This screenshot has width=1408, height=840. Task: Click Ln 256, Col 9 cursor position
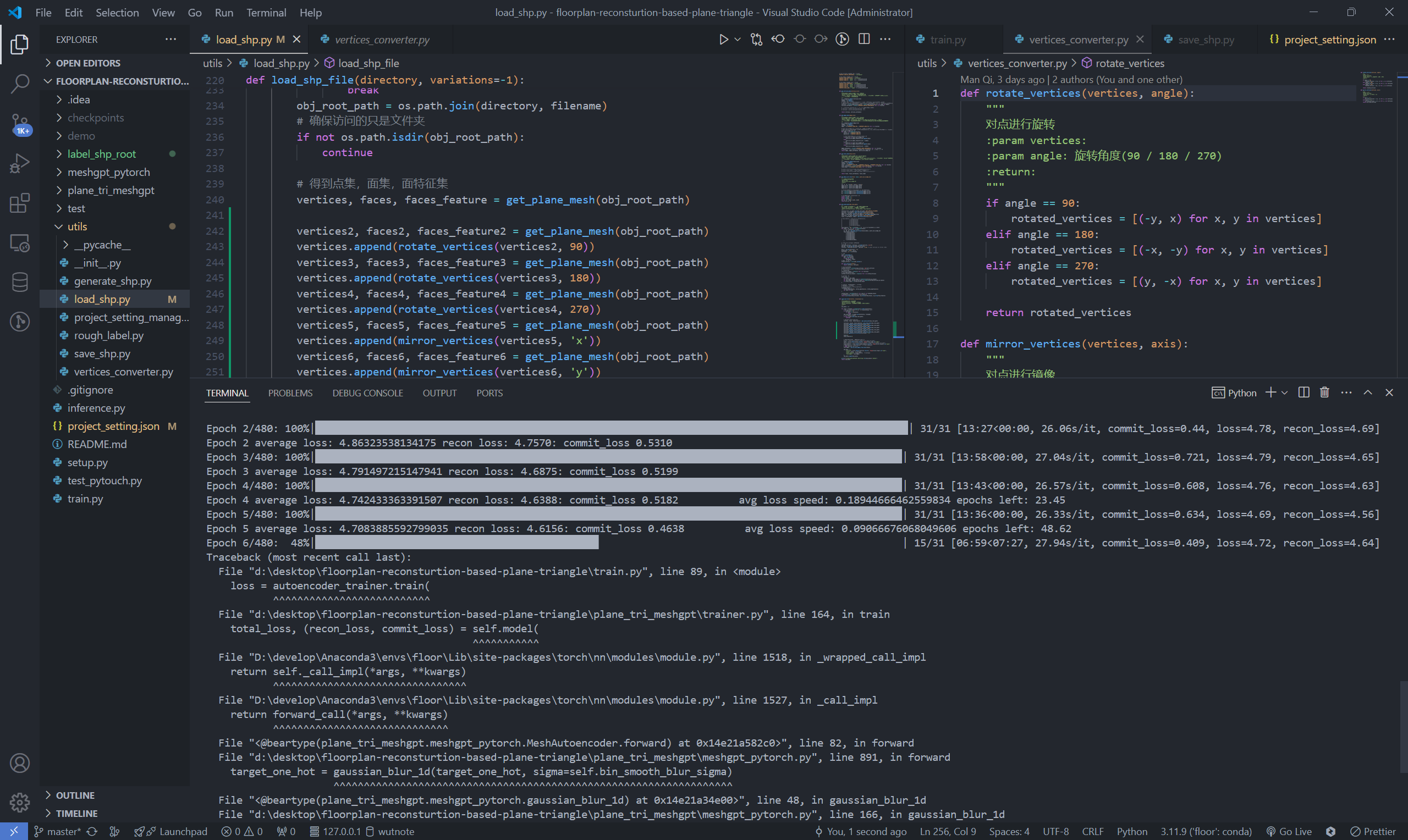click(x=948, y=832)
